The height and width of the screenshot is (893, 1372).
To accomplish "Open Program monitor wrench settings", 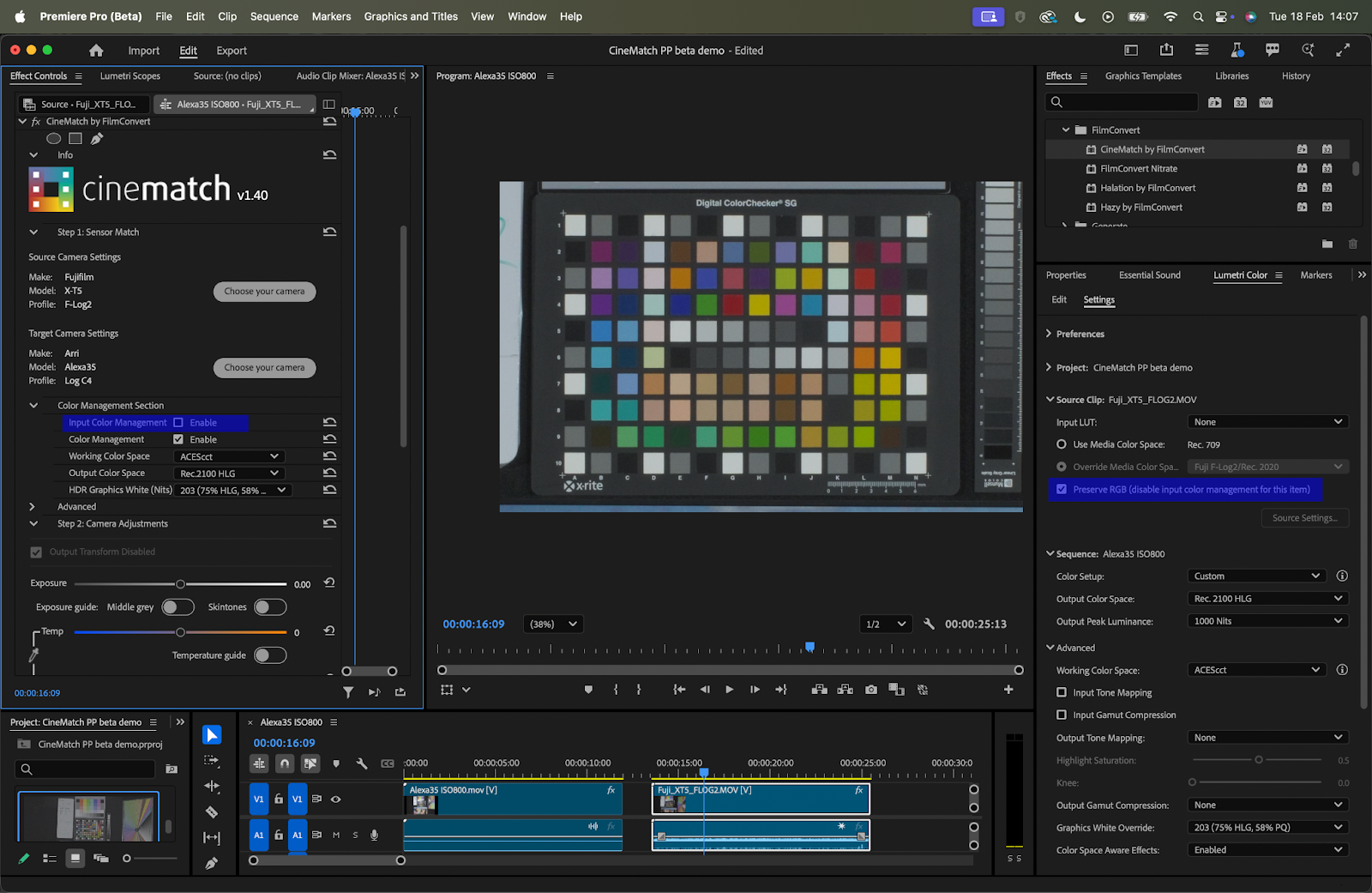I will tap(929, 624).
